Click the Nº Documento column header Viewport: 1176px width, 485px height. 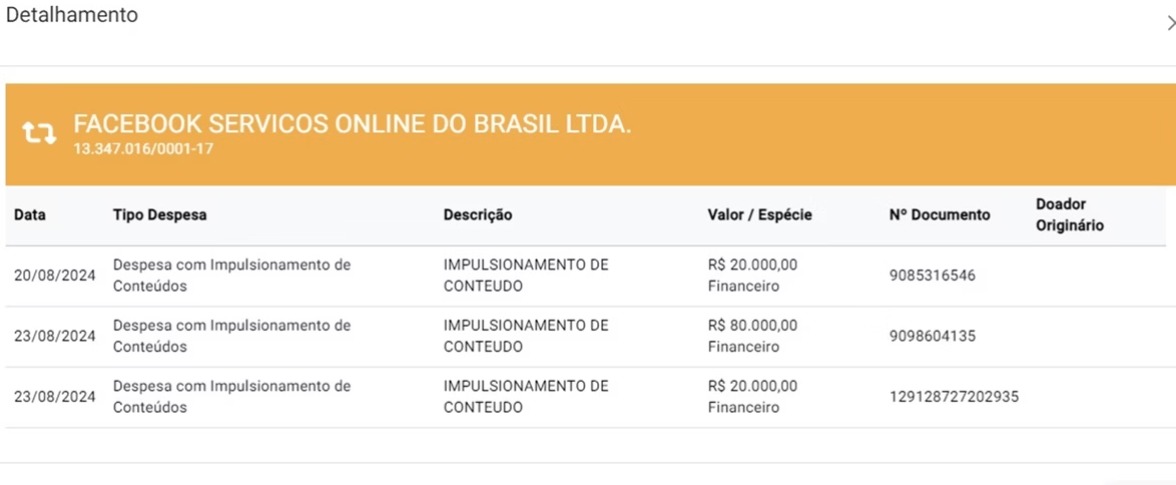click(940, 215)
